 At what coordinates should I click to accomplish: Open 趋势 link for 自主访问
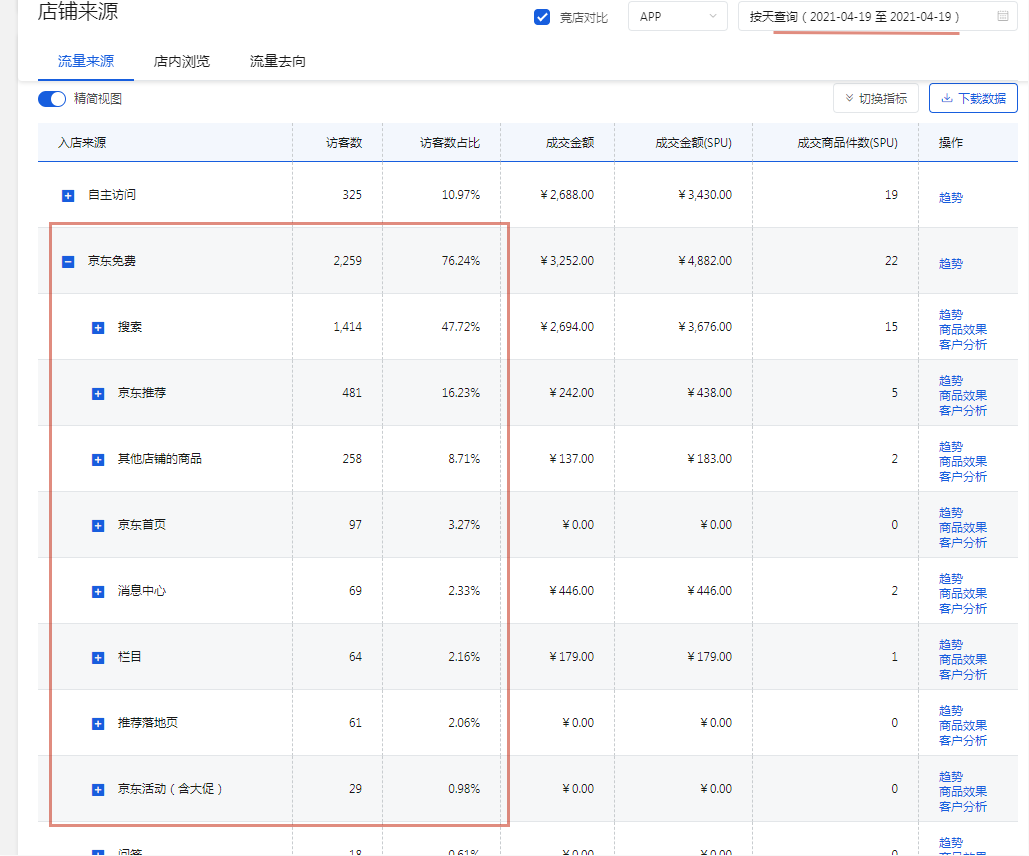tap(951, 198)
